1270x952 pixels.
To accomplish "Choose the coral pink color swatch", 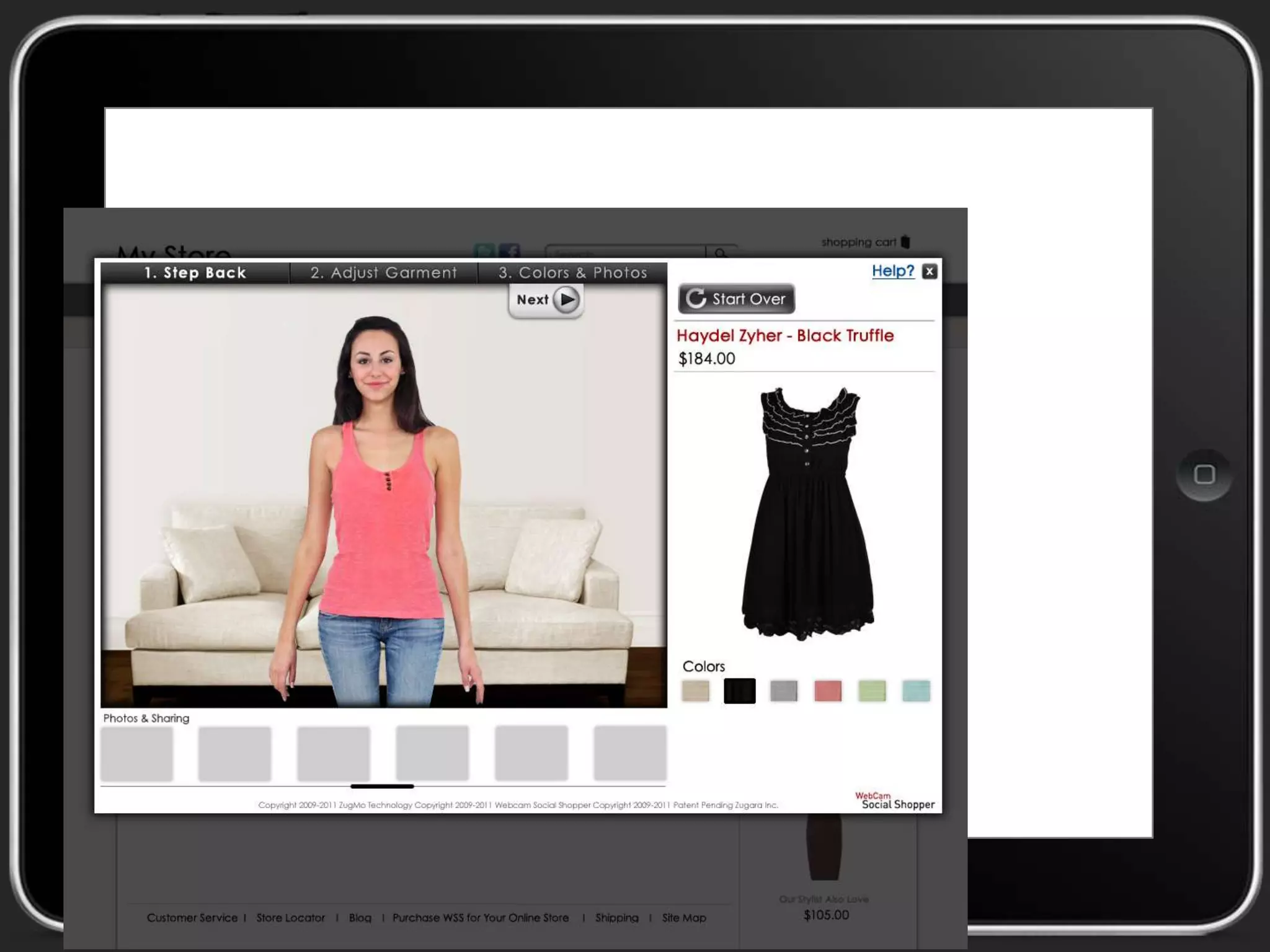I will pyautogui.click(x=828, y=690).
